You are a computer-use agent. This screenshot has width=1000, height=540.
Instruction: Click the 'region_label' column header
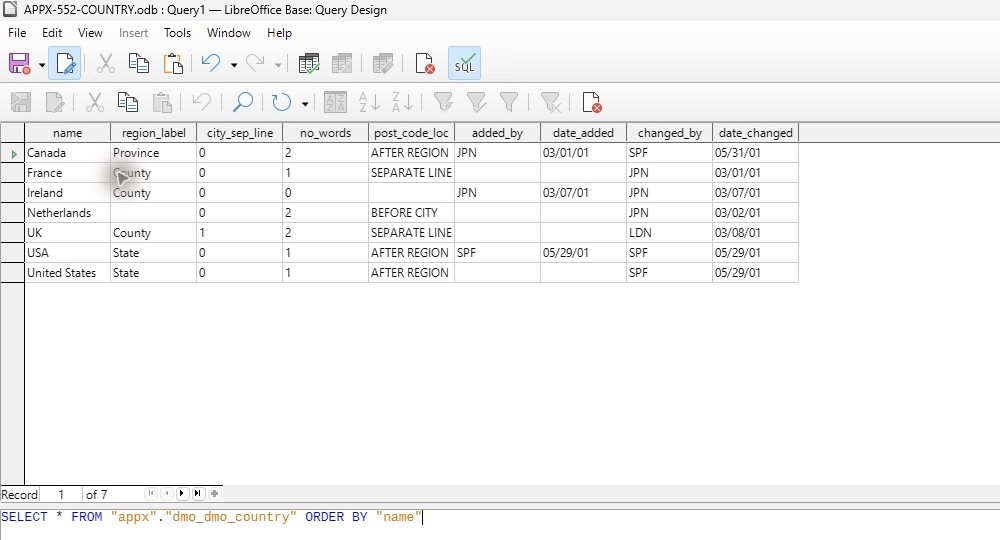tap(154, 133)
